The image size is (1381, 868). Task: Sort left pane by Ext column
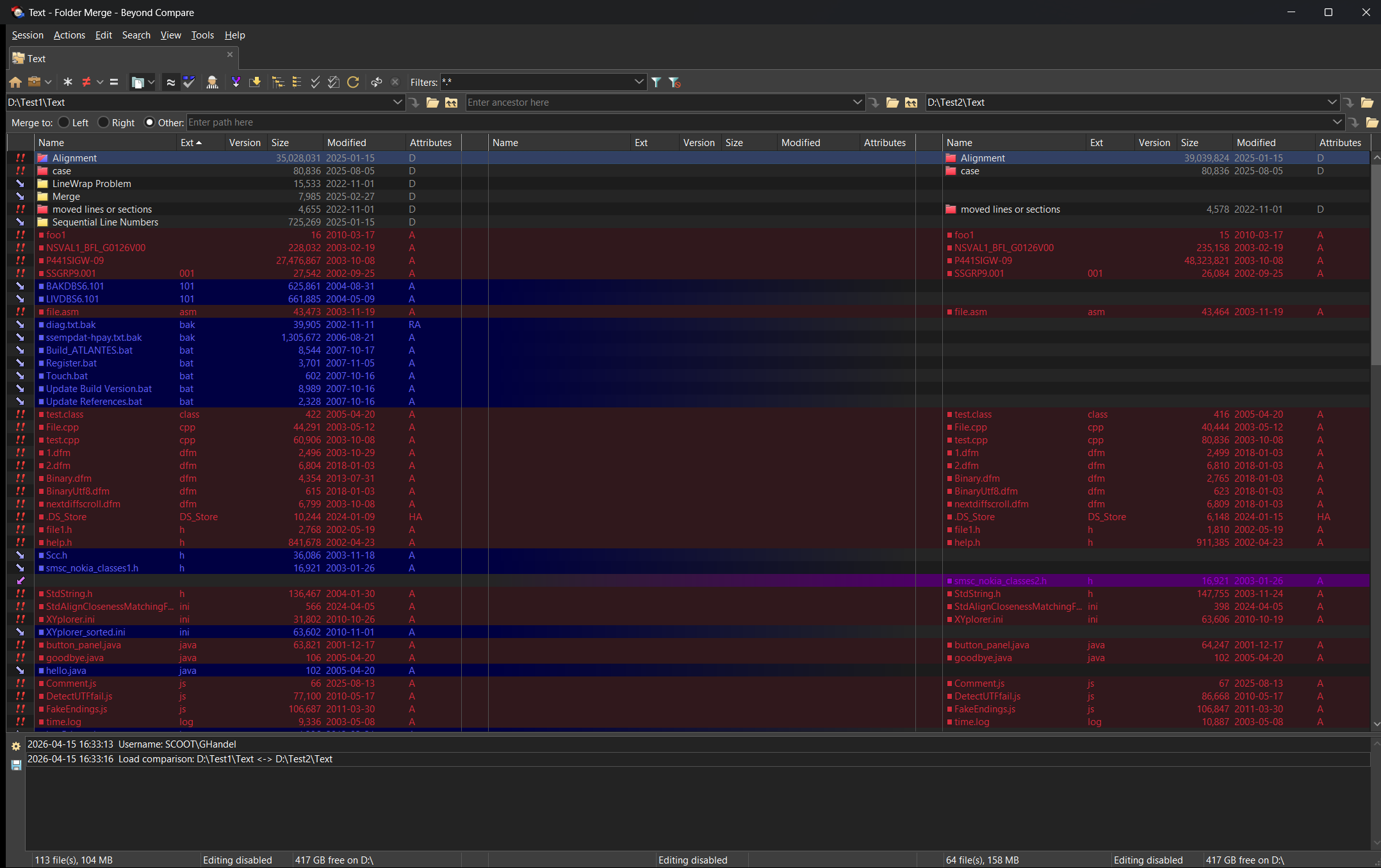click(x=200, y=143)
